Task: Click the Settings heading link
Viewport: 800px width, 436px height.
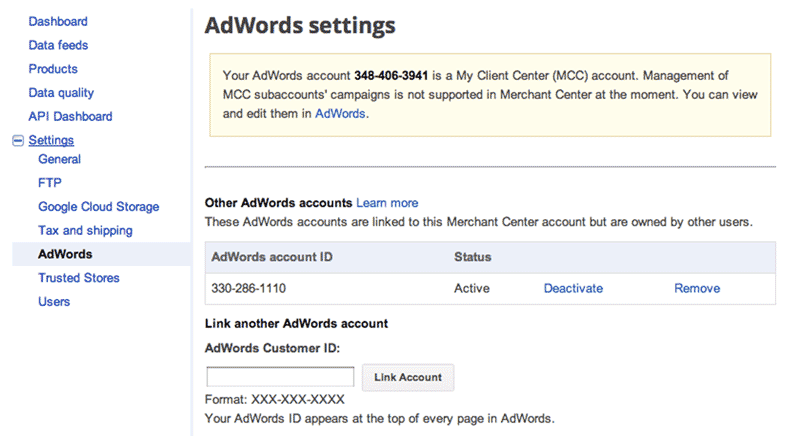Action: pyautogui.click(x=51, y=140)
